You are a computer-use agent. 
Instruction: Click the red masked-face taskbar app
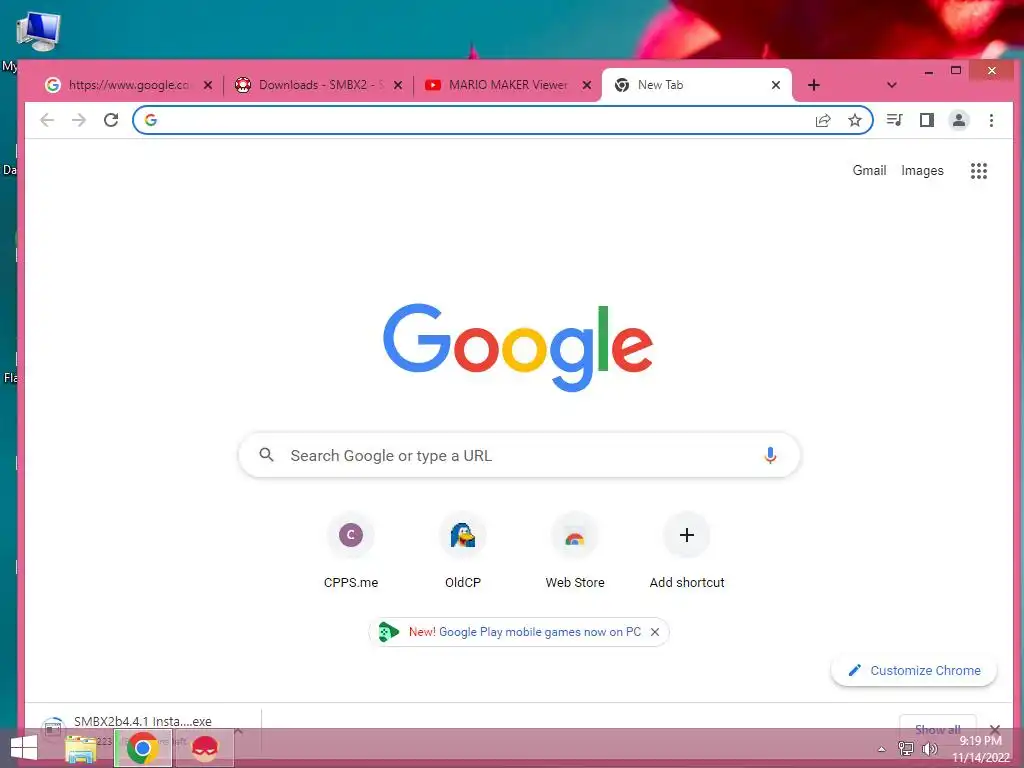204,748
